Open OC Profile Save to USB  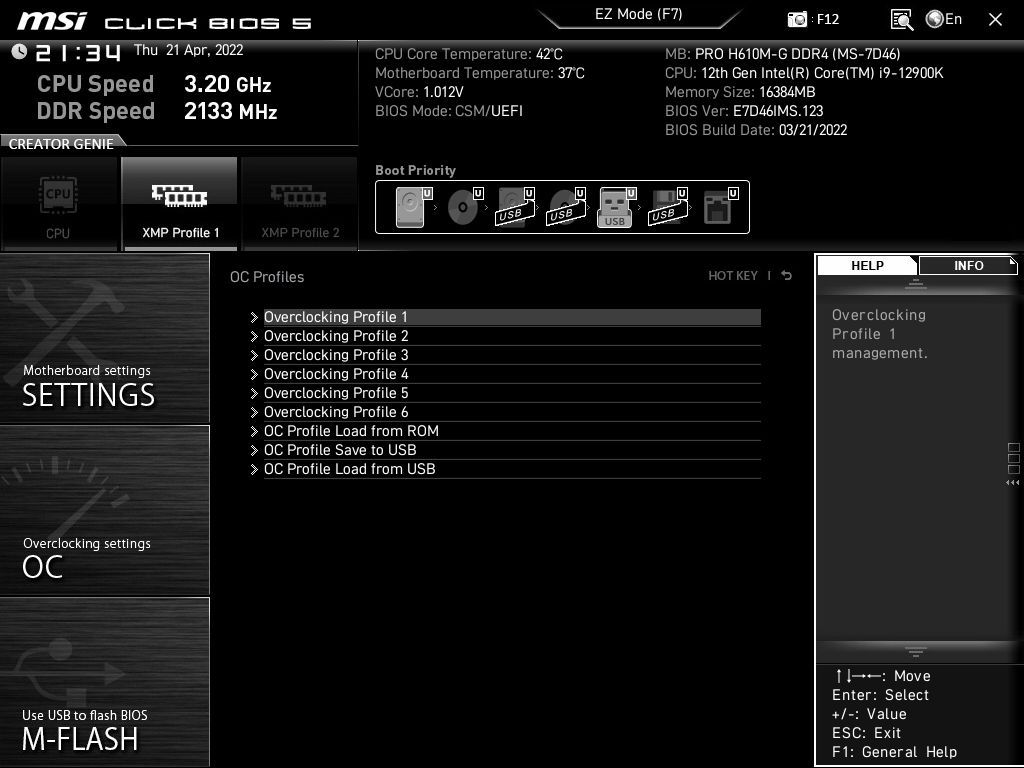tap(512, 449)
